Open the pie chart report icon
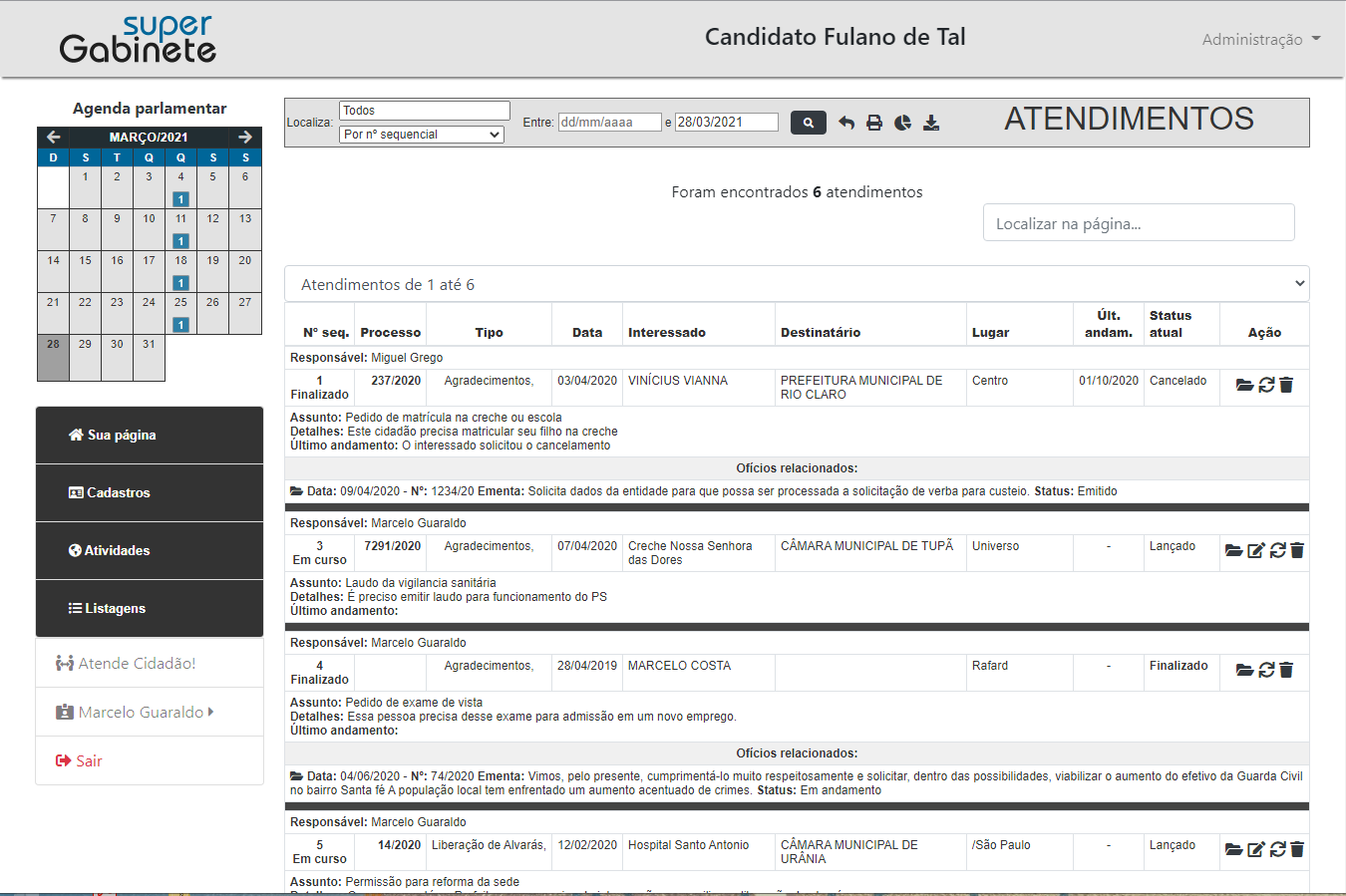 902,123
